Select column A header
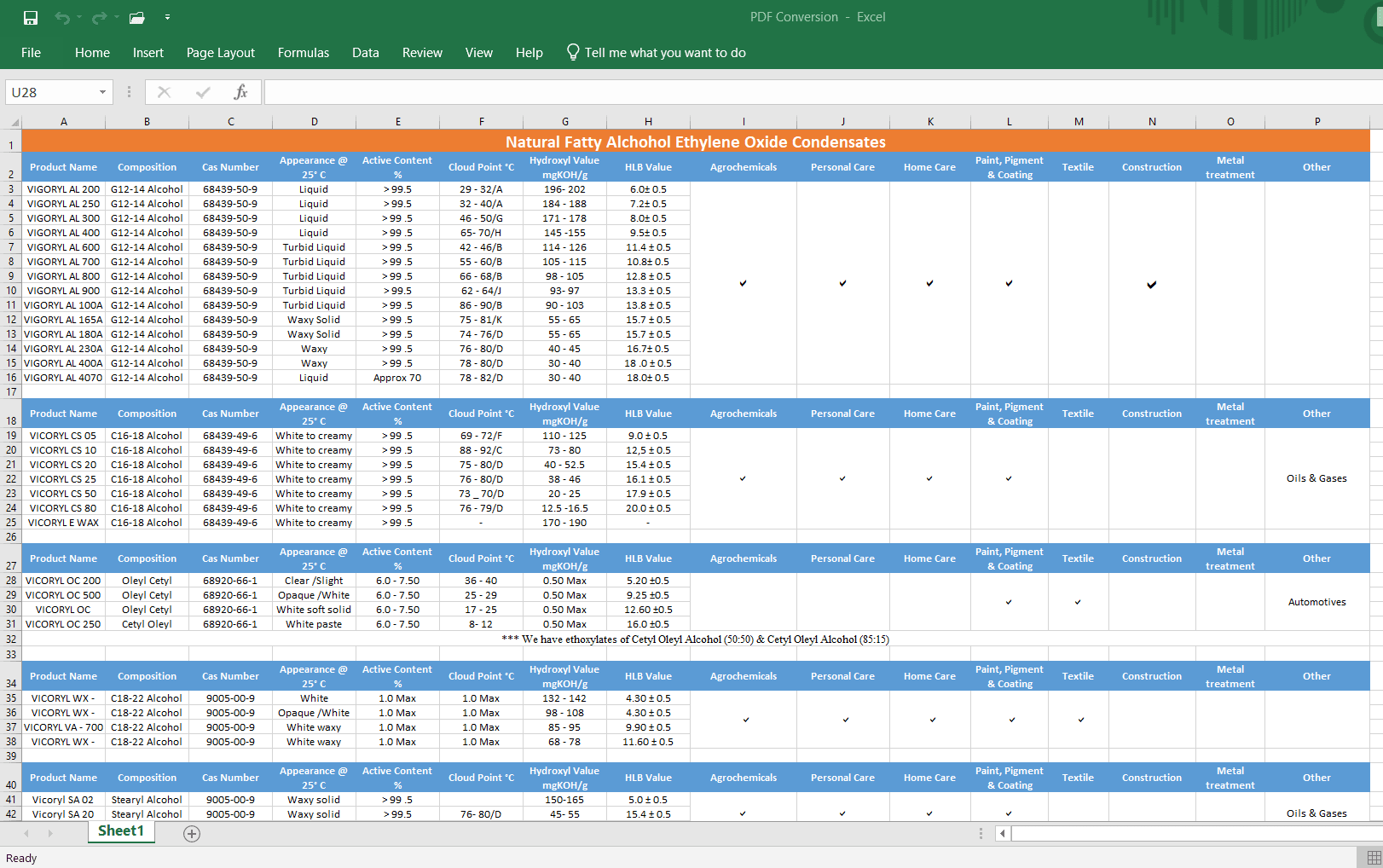Viewport: 1383px width, 868px height. pos(64,122)
